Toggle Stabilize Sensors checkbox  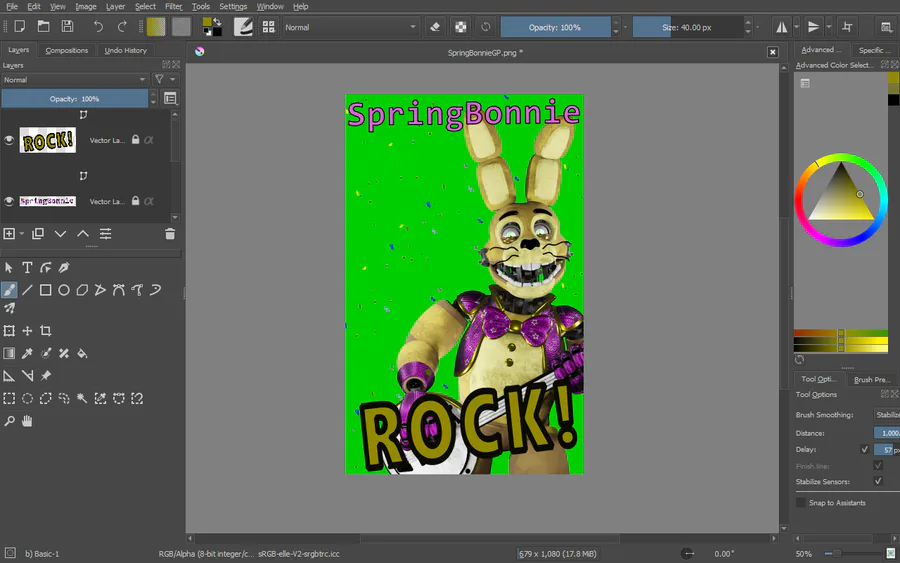(878, 481)
